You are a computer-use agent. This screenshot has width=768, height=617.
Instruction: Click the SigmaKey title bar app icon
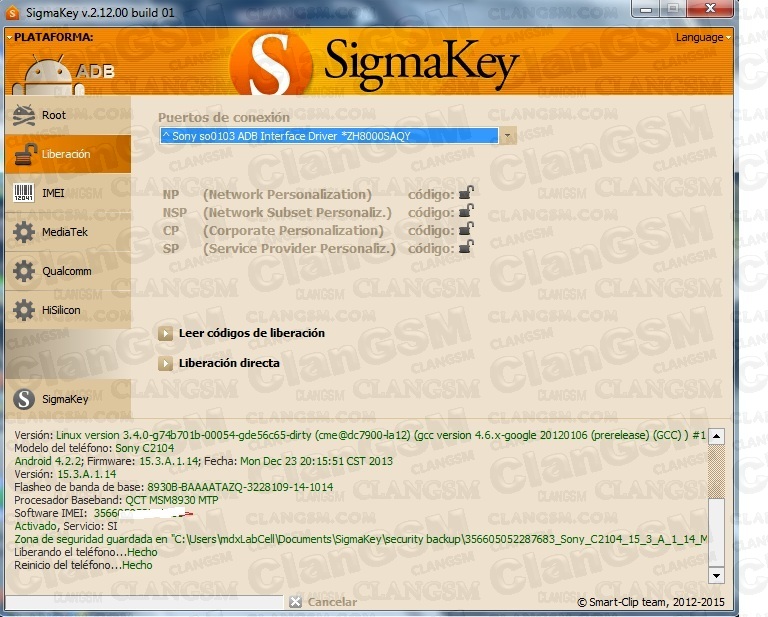pos(12,12)
